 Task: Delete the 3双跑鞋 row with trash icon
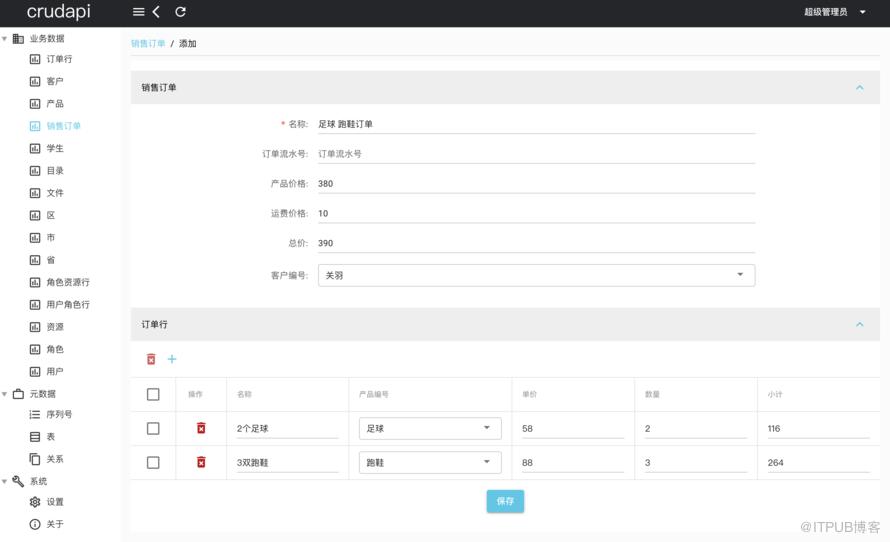[x=201, y=462]
